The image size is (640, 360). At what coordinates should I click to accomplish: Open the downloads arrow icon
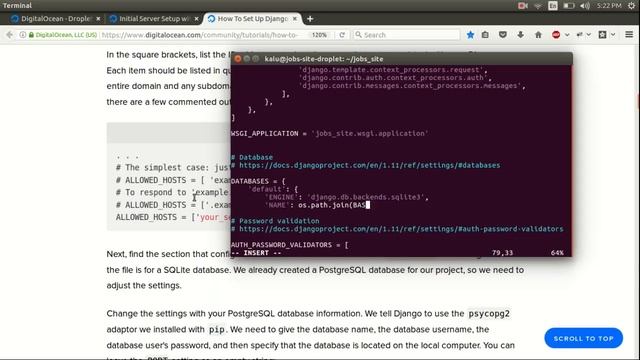tap(520, 35)
